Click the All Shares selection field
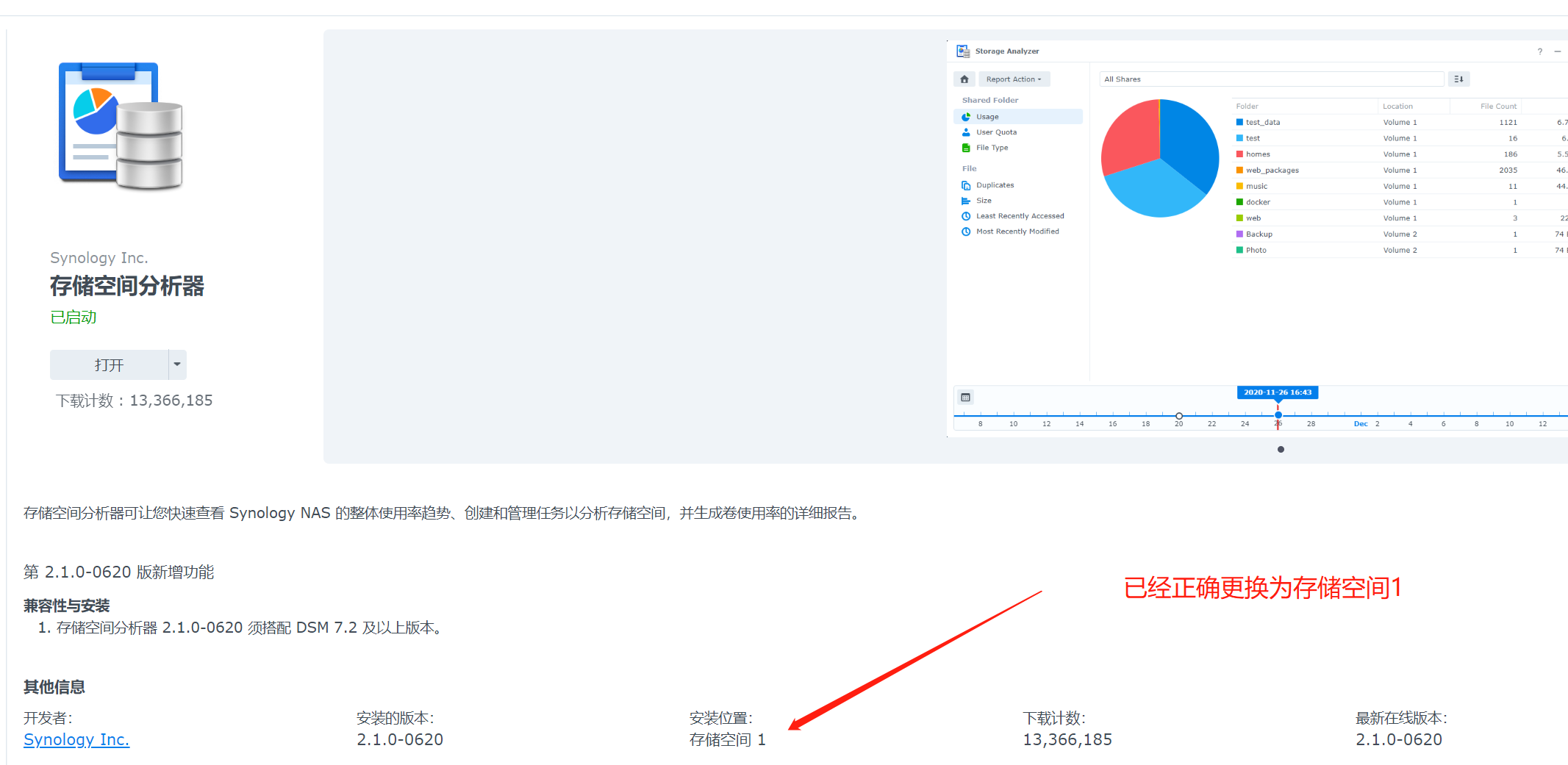Image resolution: width=1568 pixels, height=765 pixels. coord(1272,79)
